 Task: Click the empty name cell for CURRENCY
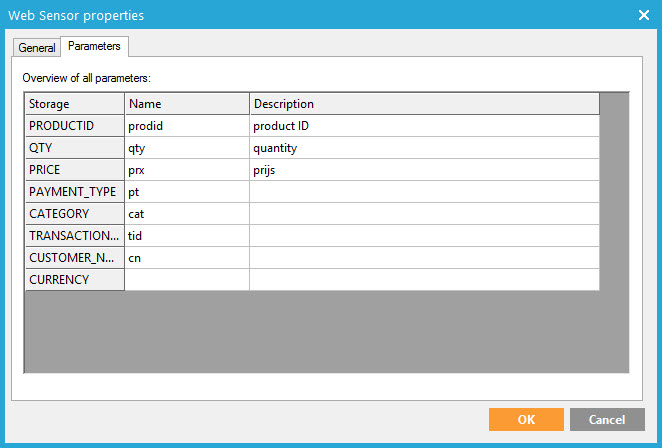click(186, 280)
